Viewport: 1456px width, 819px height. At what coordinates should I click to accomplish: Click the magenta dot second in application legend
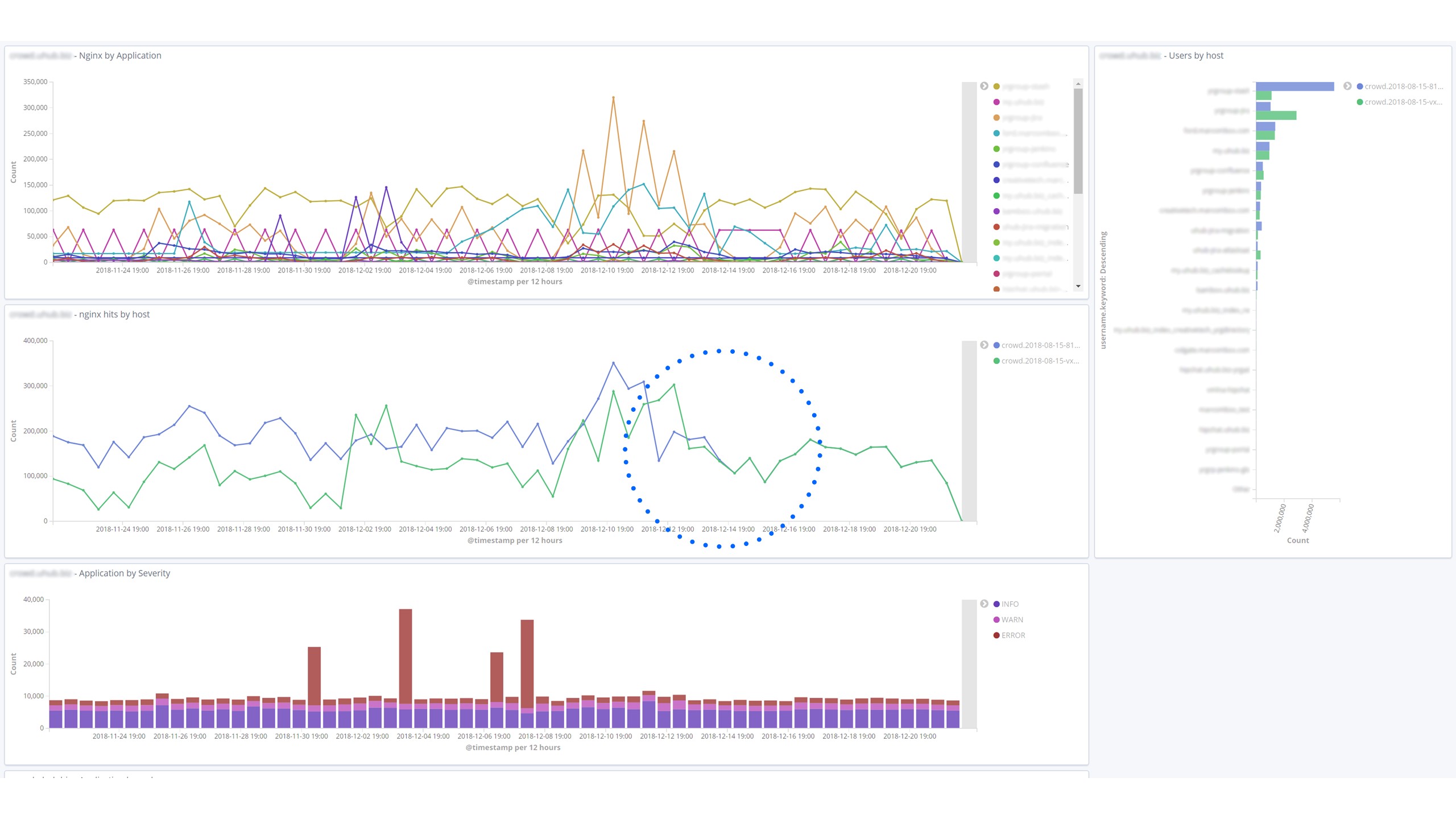tap(996, 102)
